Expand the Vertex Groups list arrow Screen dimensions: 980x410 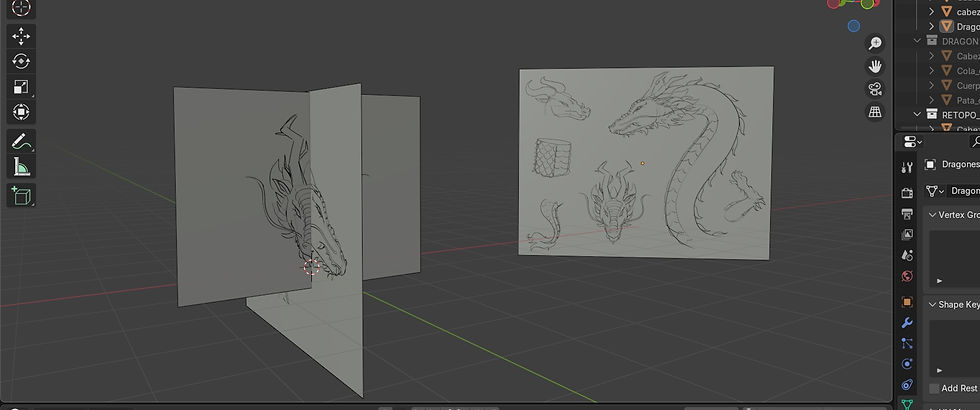pos(939,281)
